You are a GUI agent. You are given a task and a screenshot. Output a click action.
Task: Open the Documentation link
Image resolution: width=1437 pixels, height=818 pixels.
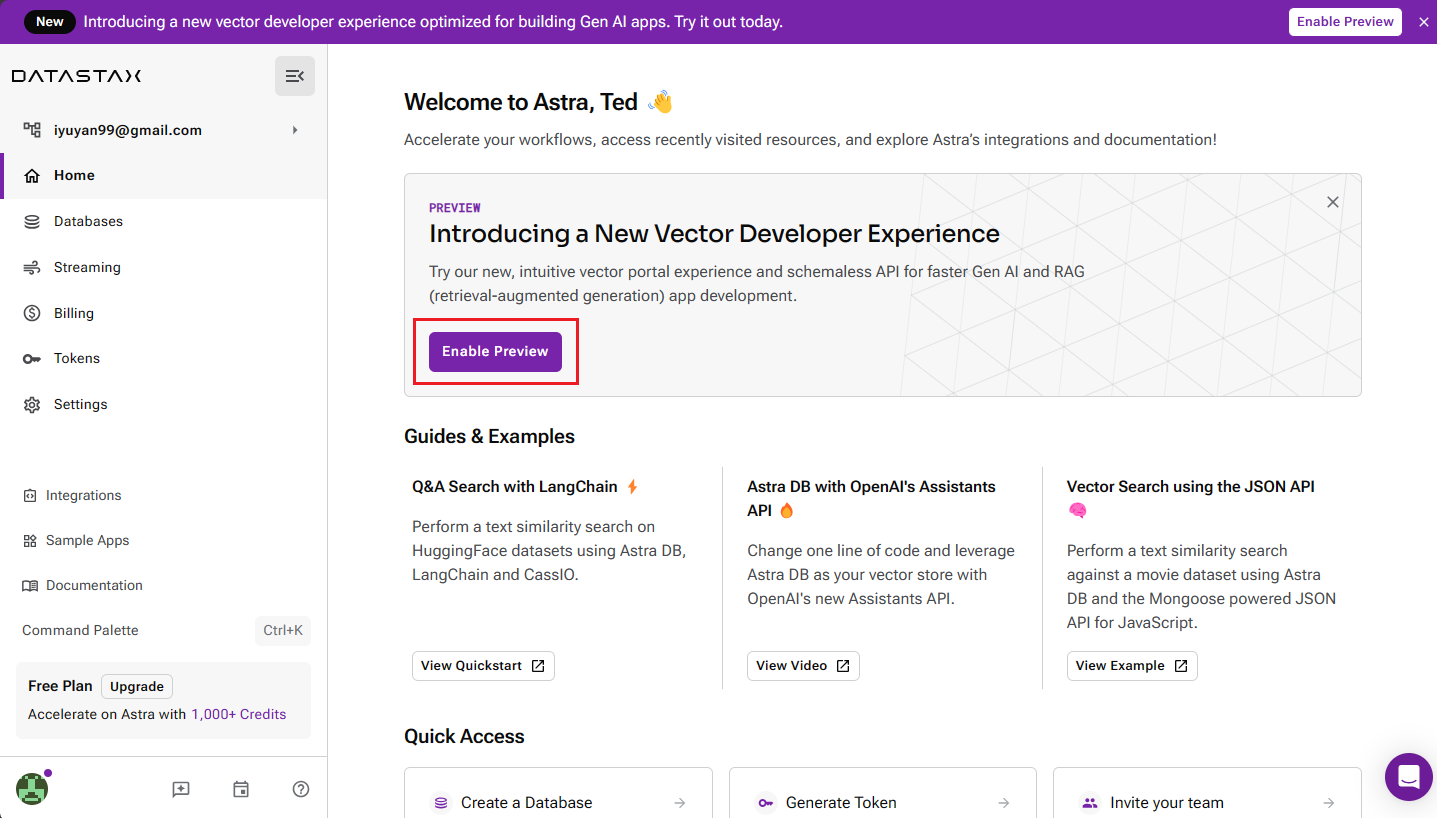pos(94,585)
